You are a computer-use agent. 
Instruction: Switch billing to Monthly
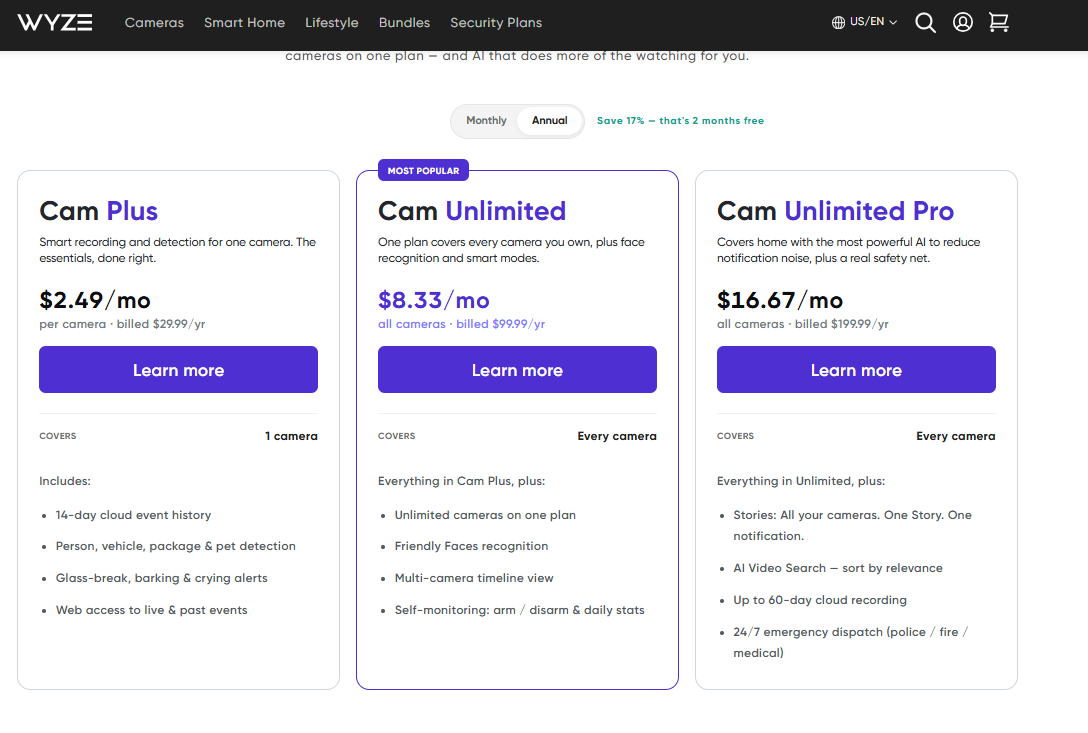(486, 120)
